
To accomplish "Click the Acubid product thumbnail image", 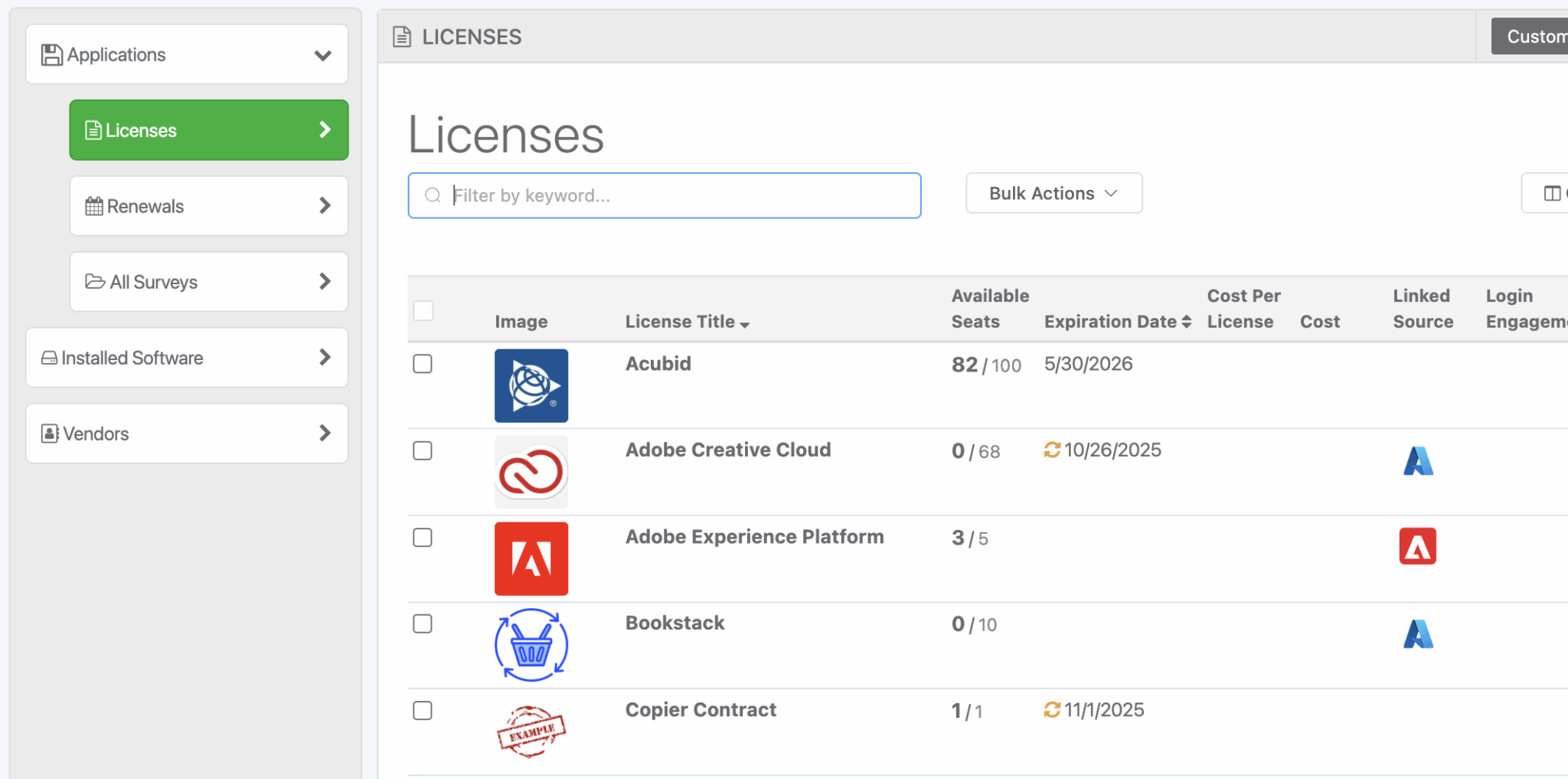I will click(531, 385).
